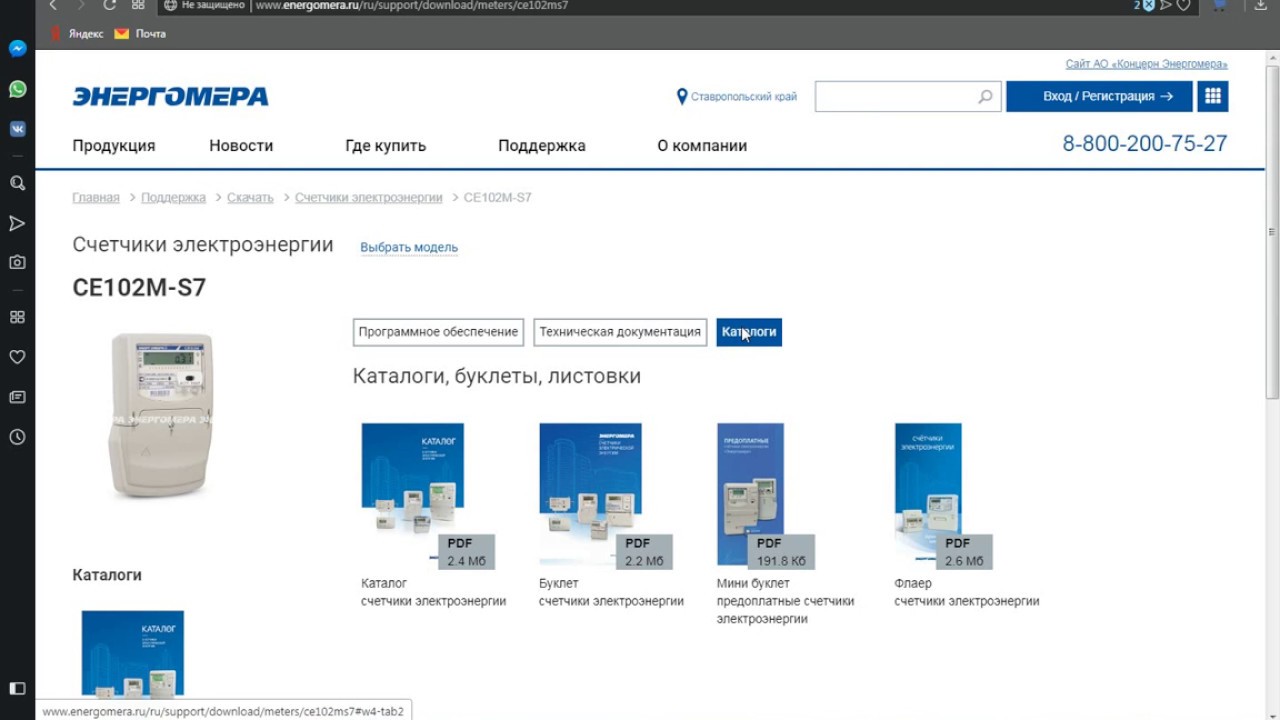
Task: Open the Яндекс bookmark
Action: pos(77,34)
